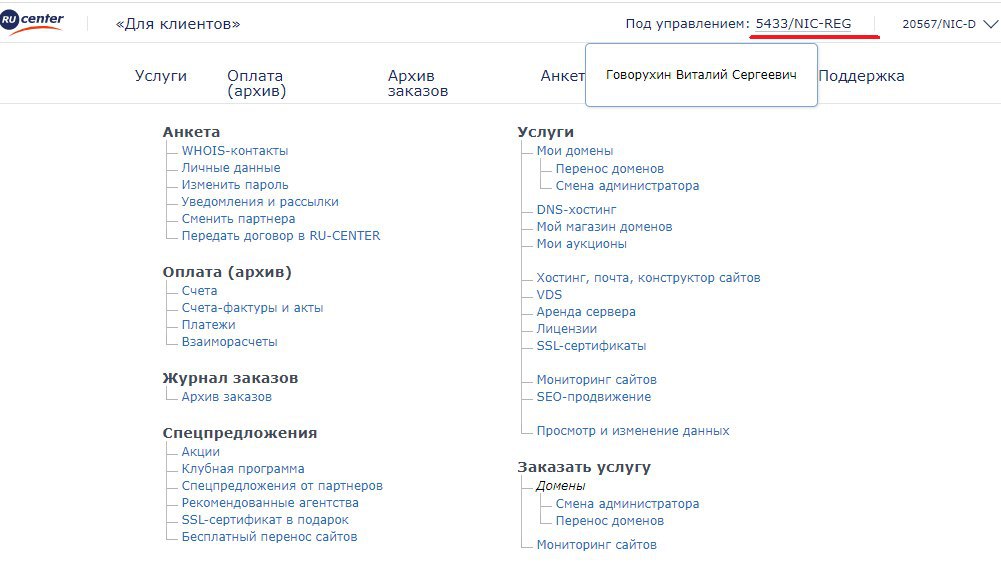Select Сменить партнера link

[x=238, y=218]
